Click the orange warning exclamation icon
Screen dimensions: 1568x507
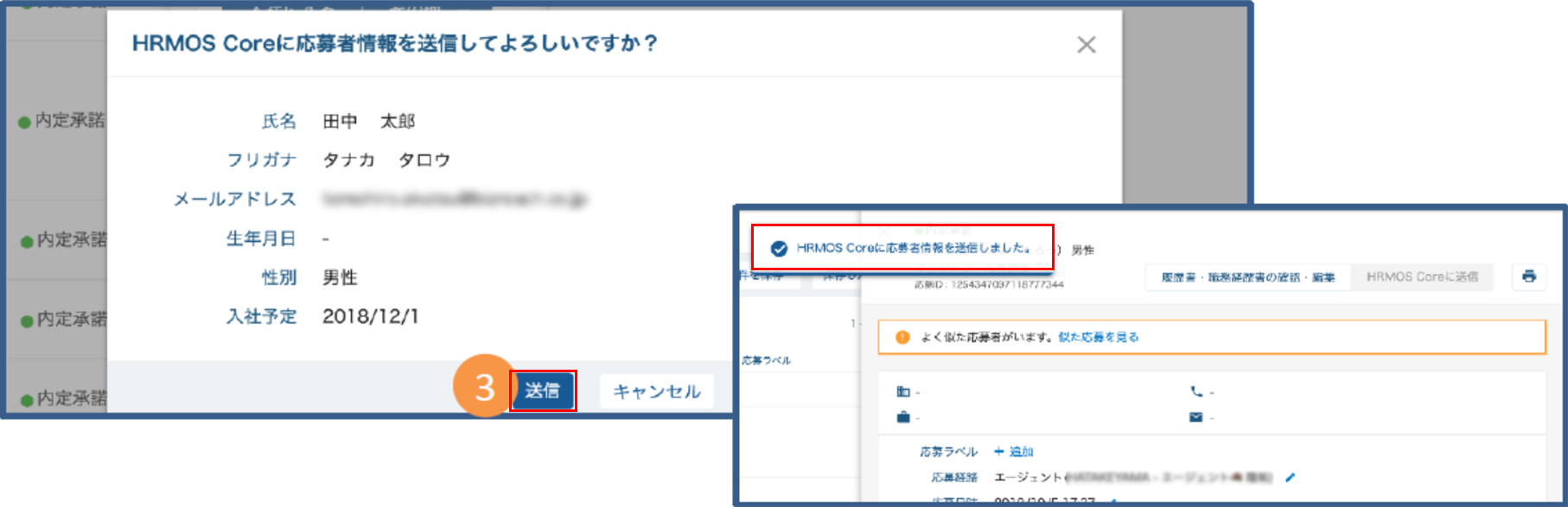click(x=902, y=338)
